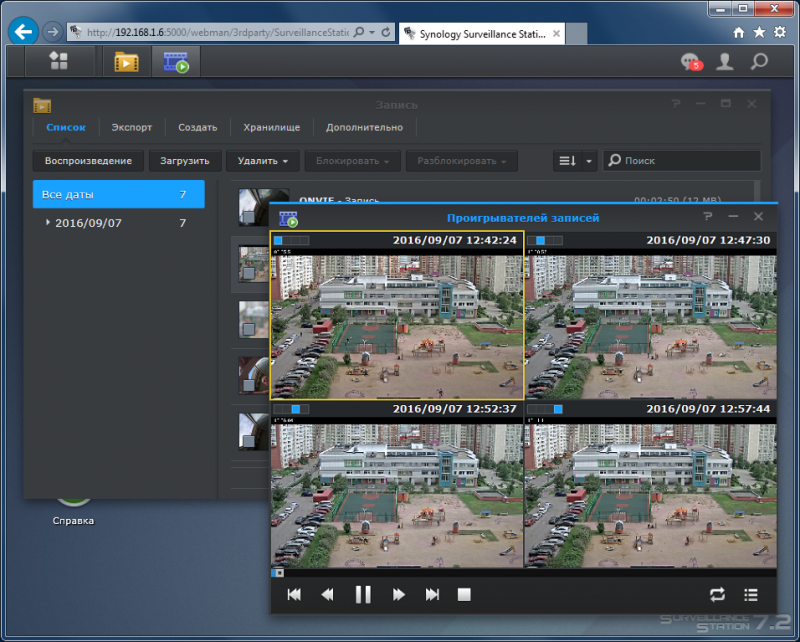Screen dimensions: 800x642
Task: Click the Воспроизведение button
Action: click(88, 161)
